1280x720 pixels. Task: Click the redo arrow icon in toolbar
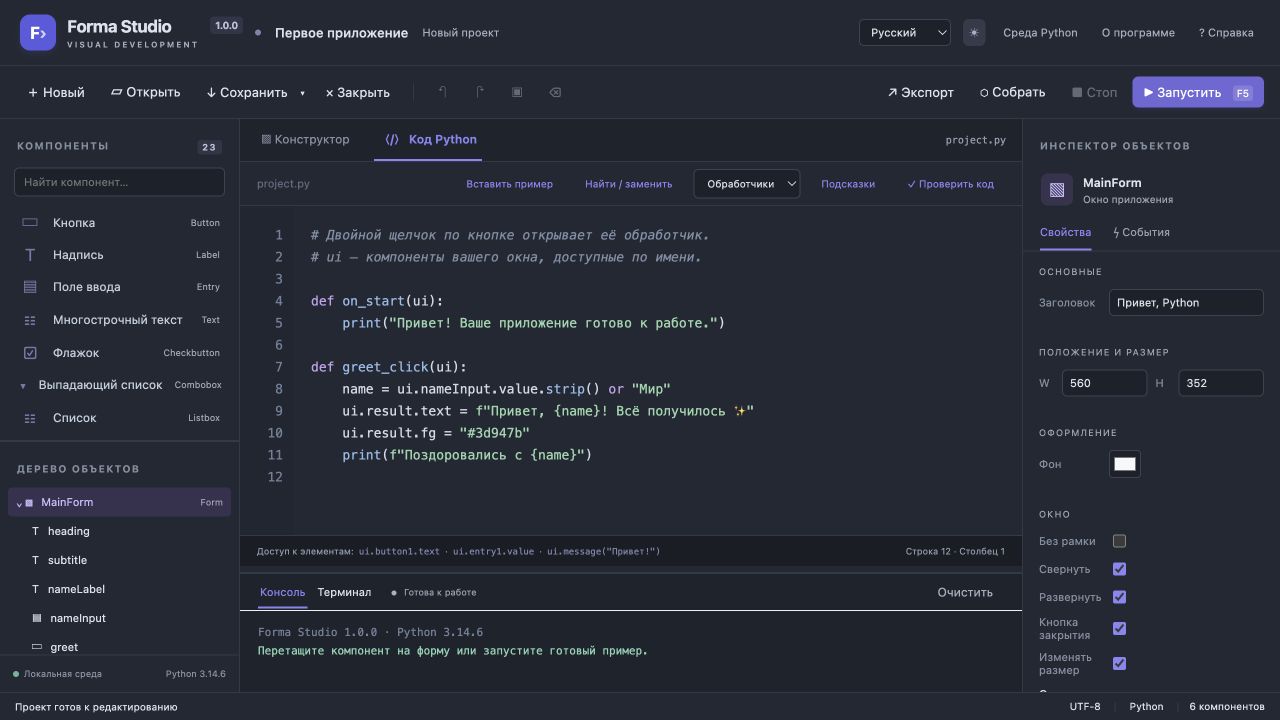(480, 92)
